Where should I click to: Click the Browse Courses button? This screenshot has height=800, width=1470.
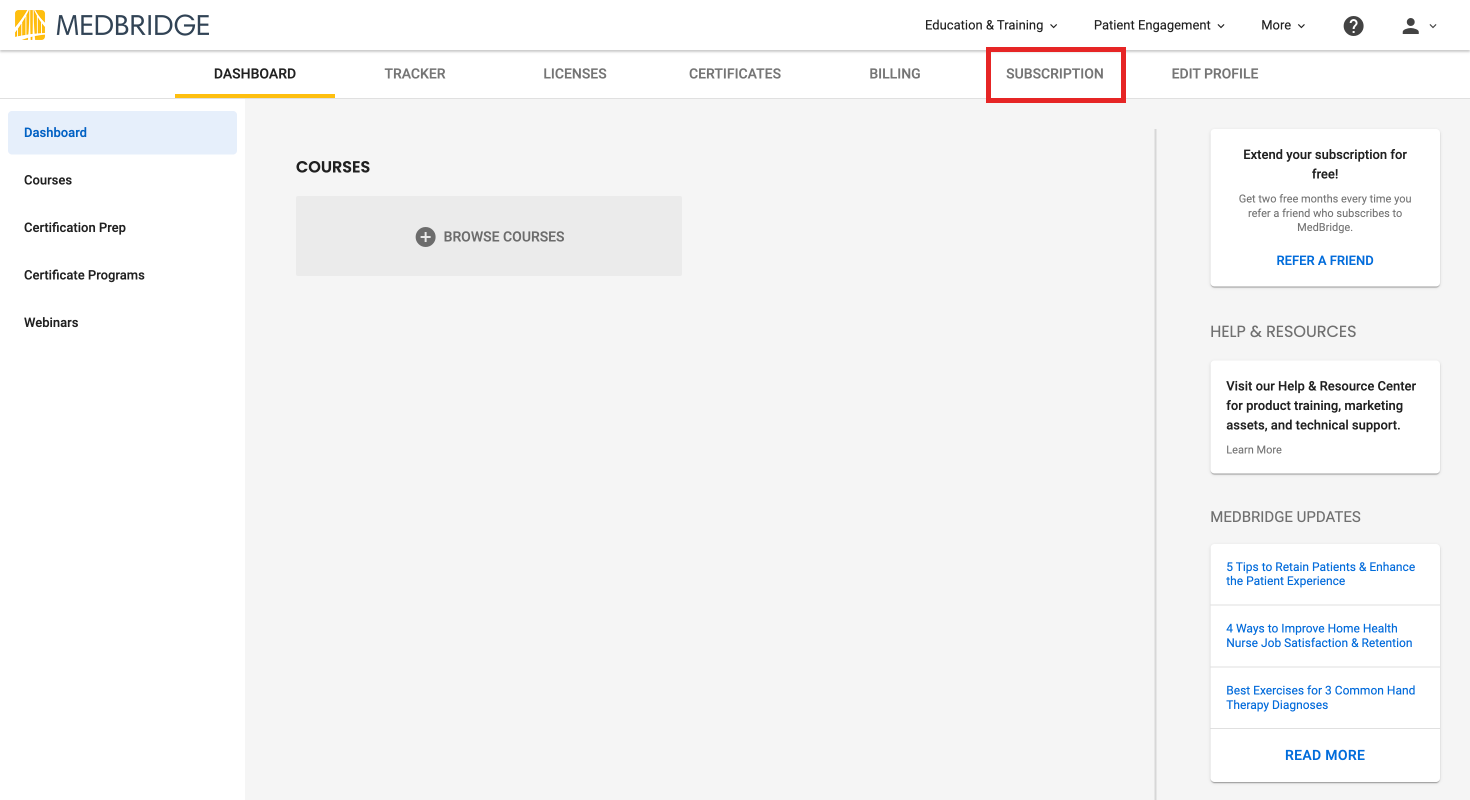(489, 236)
